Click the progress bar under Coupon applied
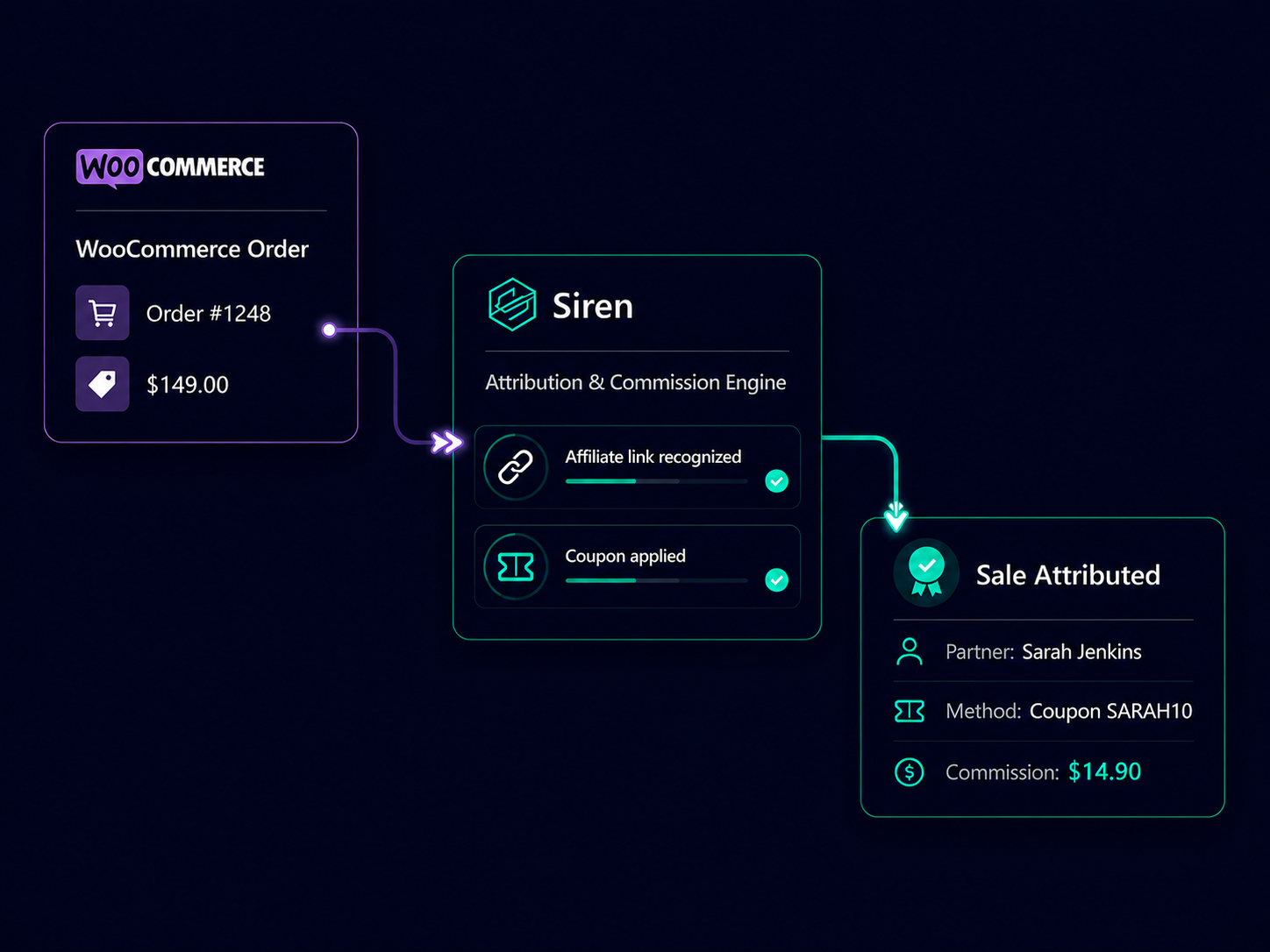The height and width of the screenshot is (952, 1270). click(x=657, y=580)
